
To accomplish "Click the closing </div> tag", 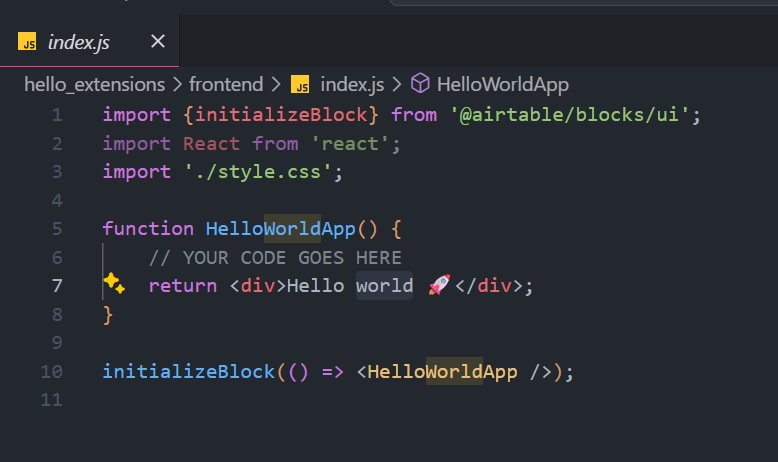I will coord(489,286).
